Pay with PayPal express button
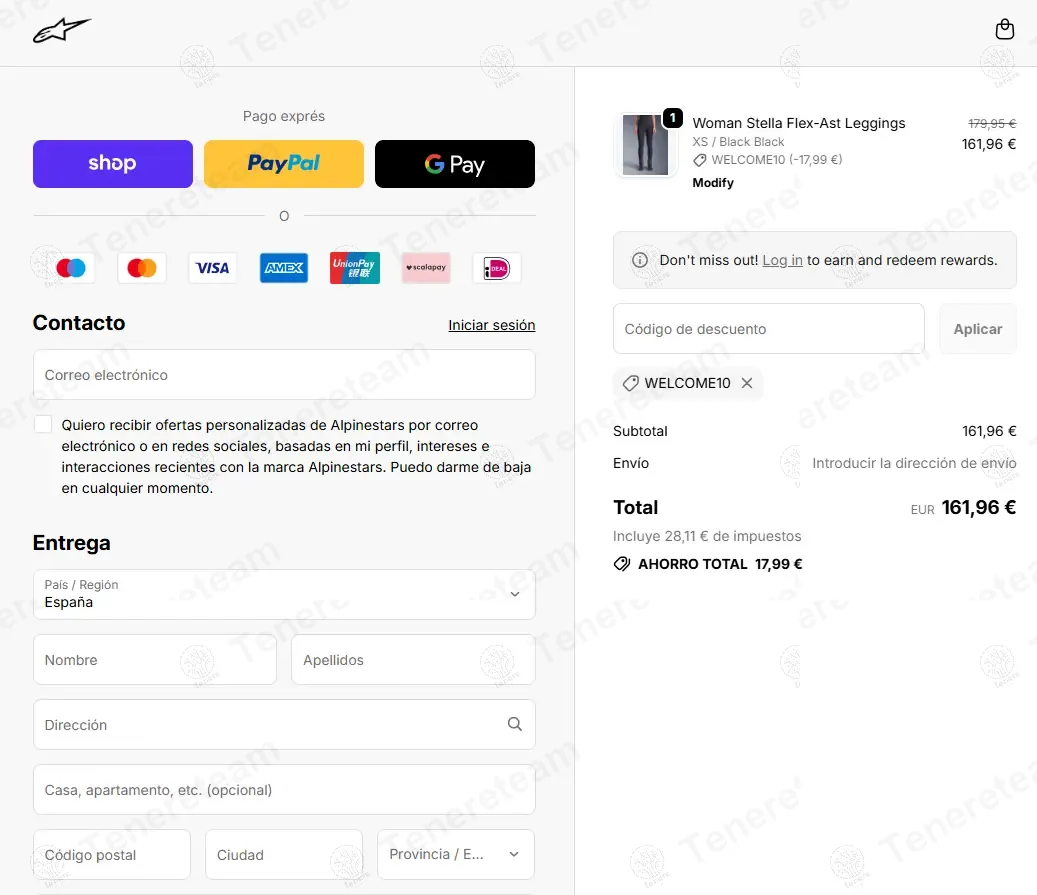 pos(284,164)
